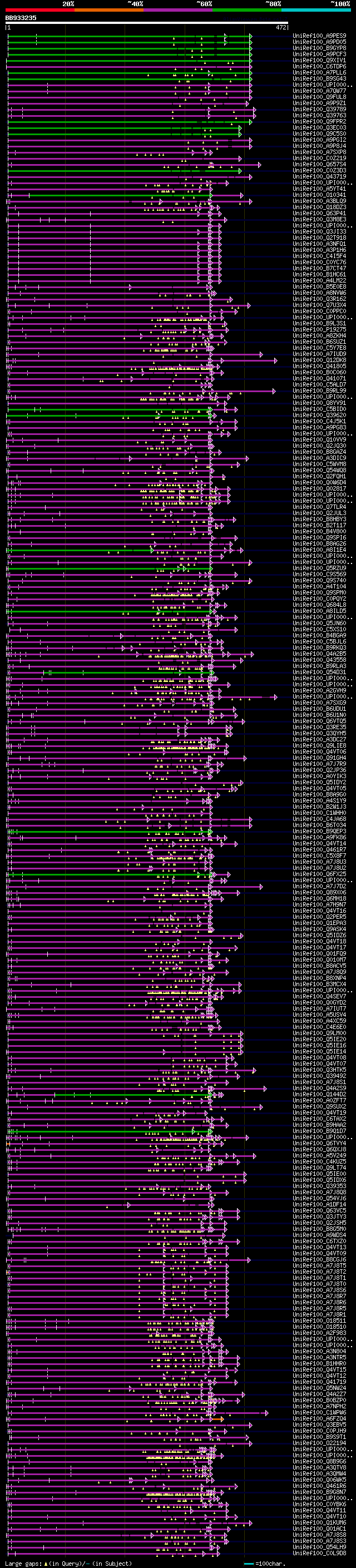Select the UniRef100_Q9FUL8 label
Screen dimensions: 356x1568
(319, 97)
